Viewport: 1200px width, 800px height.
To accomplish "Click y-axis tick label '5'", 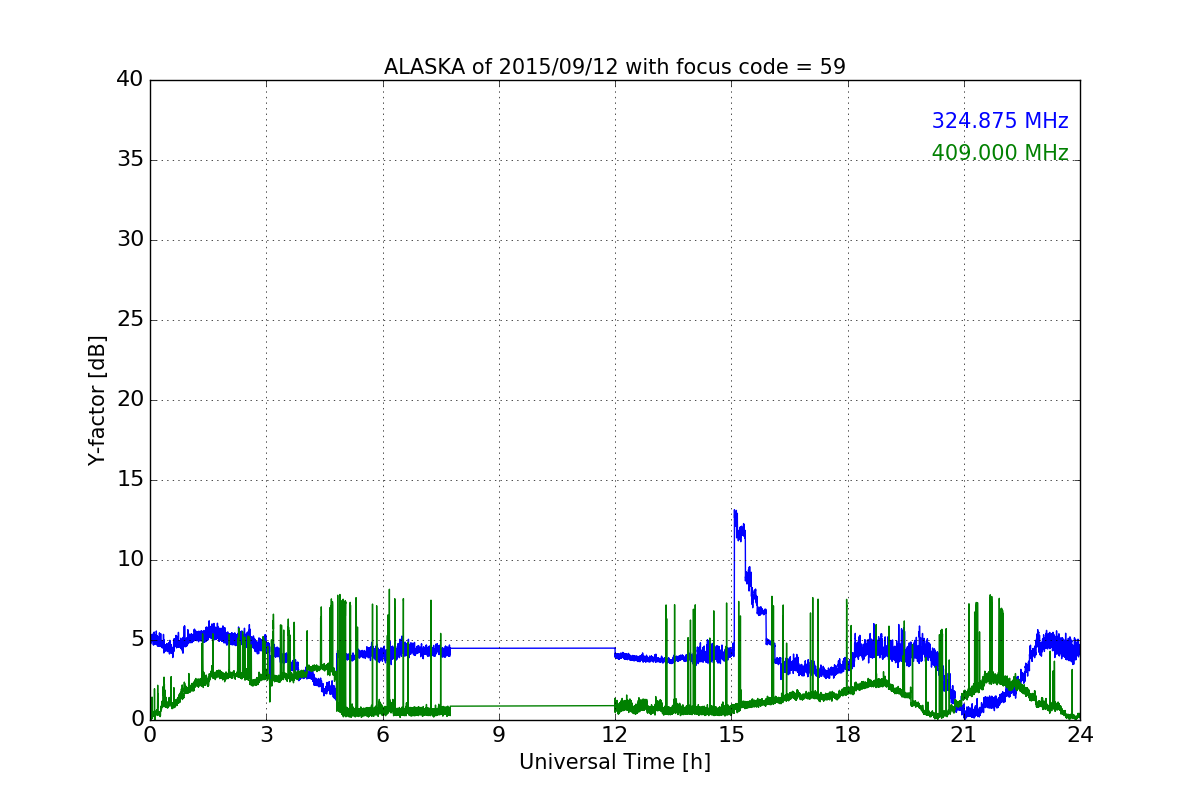I will (137, 640).
